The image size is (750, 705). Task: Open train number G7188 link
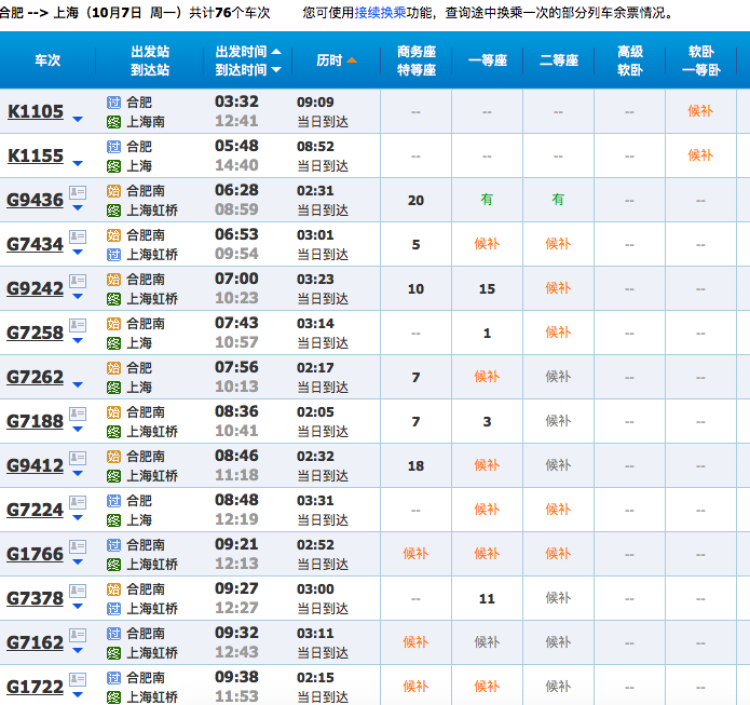pyautogui.click(x=35, y=421)
